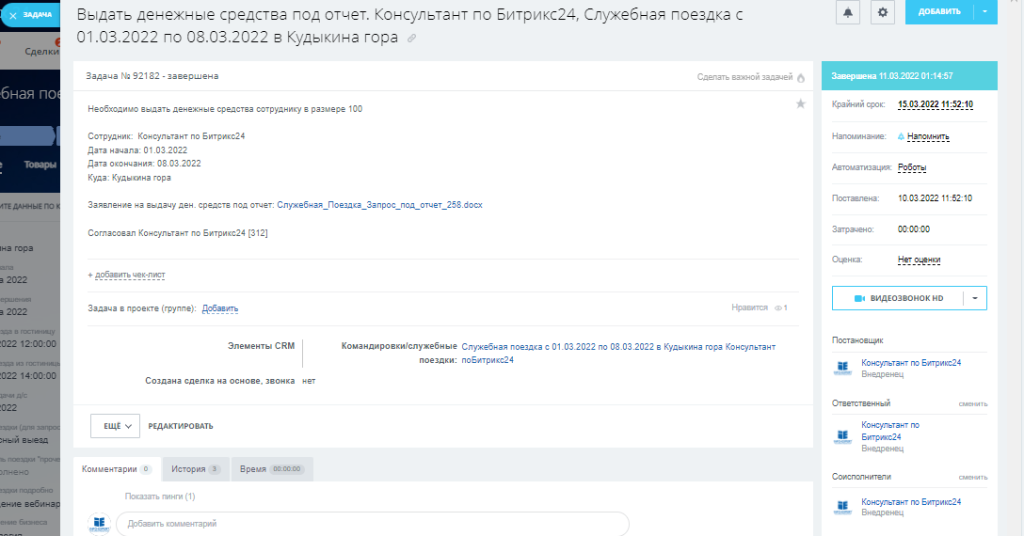The width and height of the screenshot is (1024, 536).
Task: Click the reminder bell icon beside Напомнить
Action: click(901, 136)
